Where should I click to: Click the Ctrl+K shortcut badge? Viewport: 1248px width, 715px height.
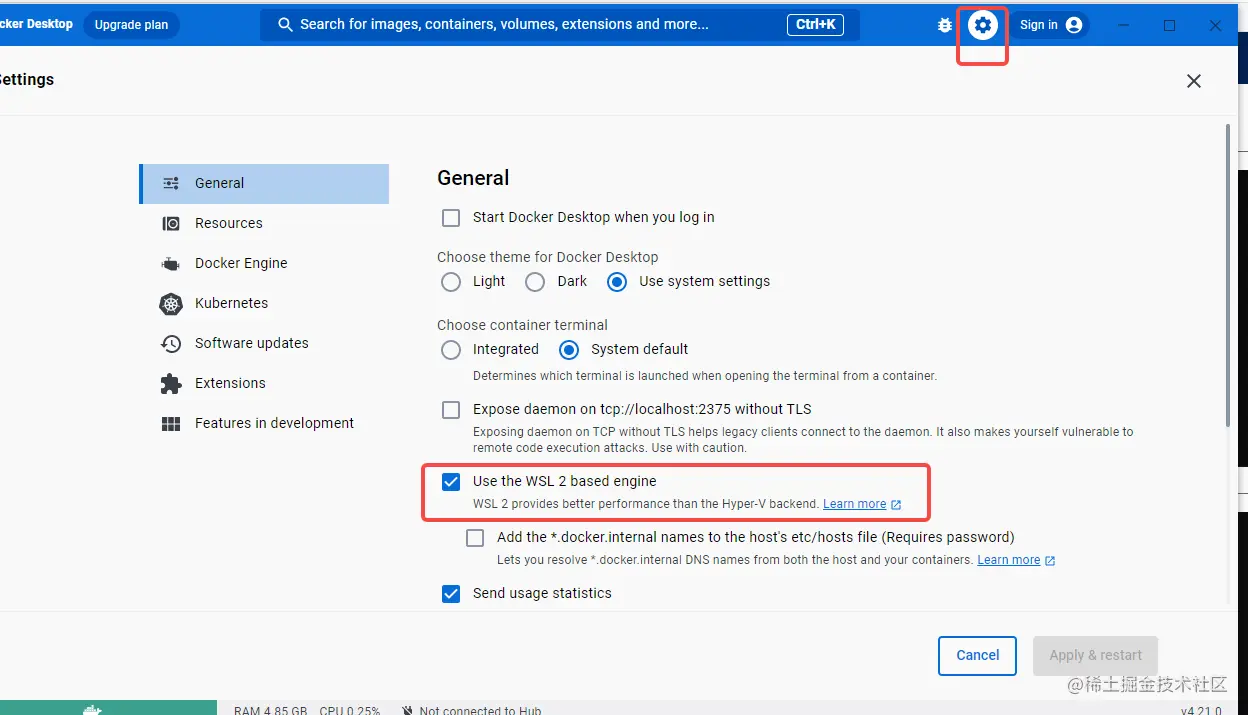[816, 25]
